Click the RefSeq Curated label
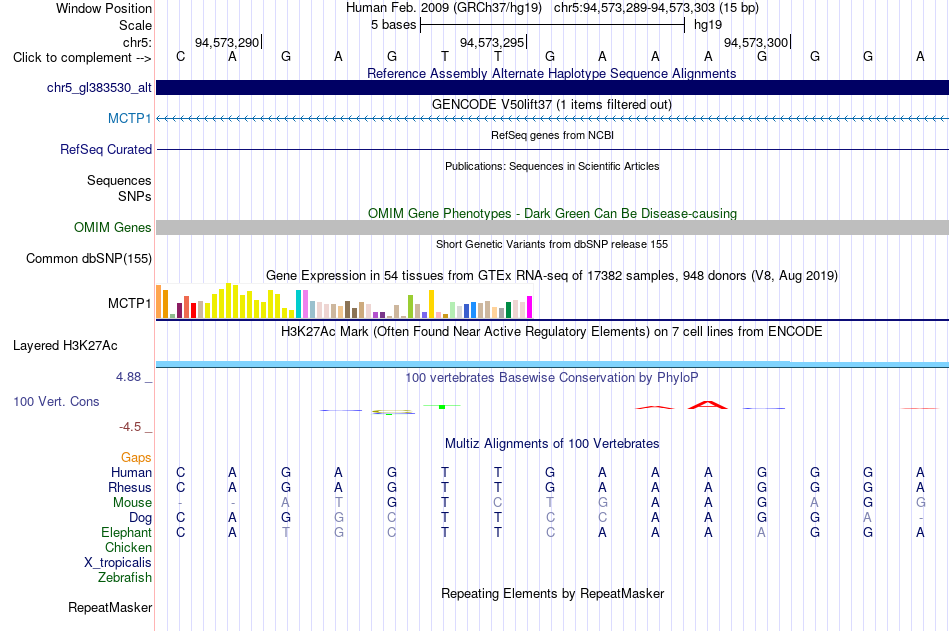Image resolution: width=950 pixels, height=631 pixels. click(x=106, y=149)
